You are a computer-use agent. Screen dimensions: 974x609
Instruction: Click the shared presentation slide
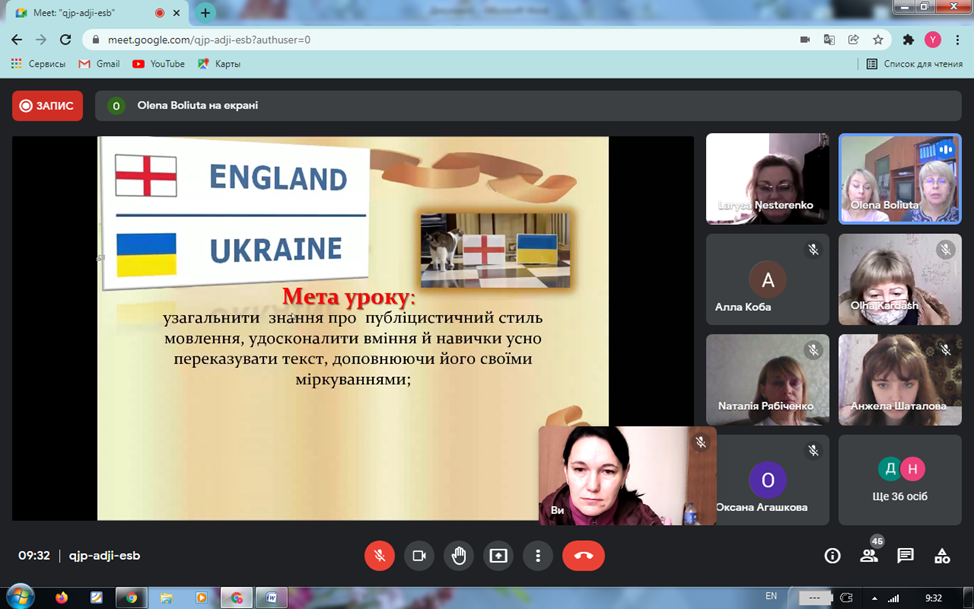pos(353,328)
